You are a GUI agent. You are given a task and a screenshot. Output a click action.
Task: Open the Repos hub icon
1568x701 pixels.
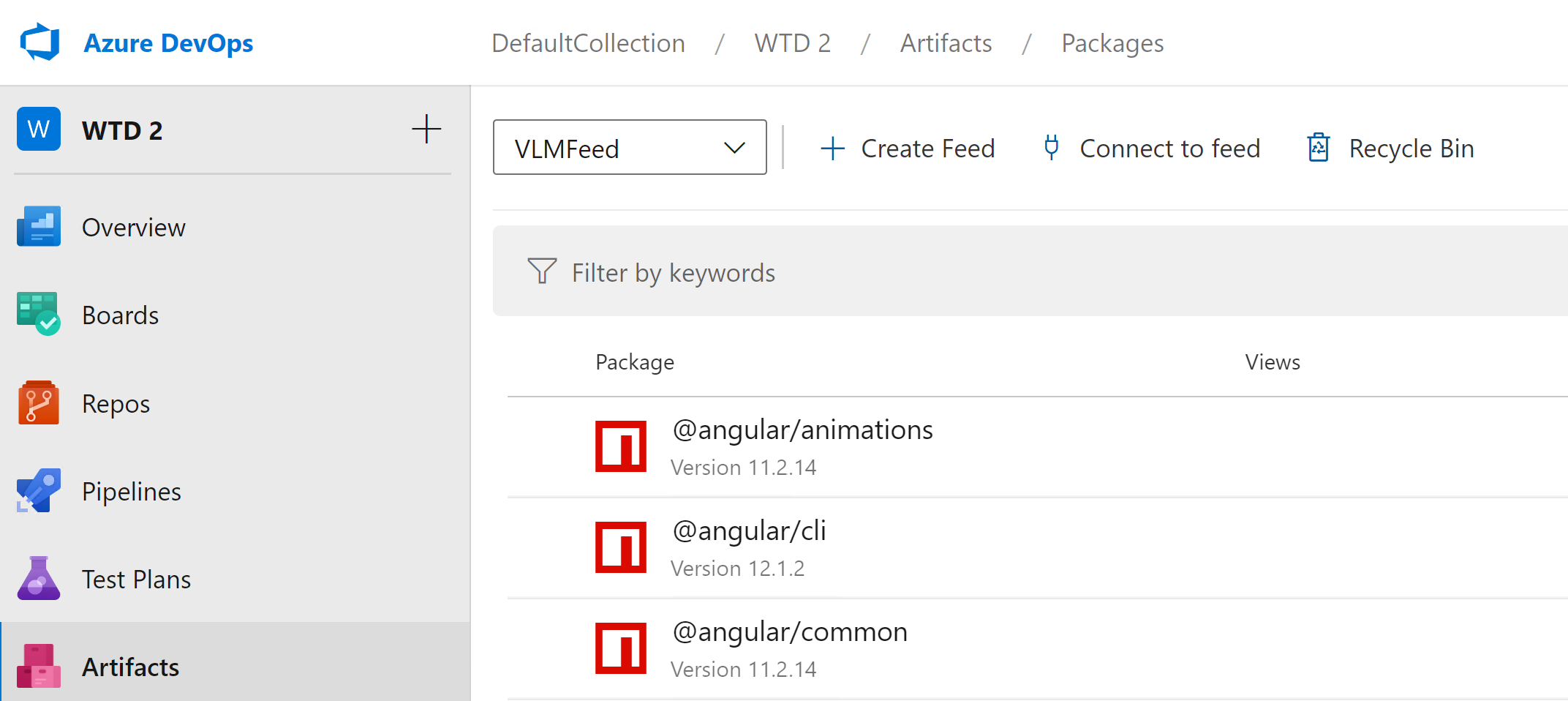39,403
